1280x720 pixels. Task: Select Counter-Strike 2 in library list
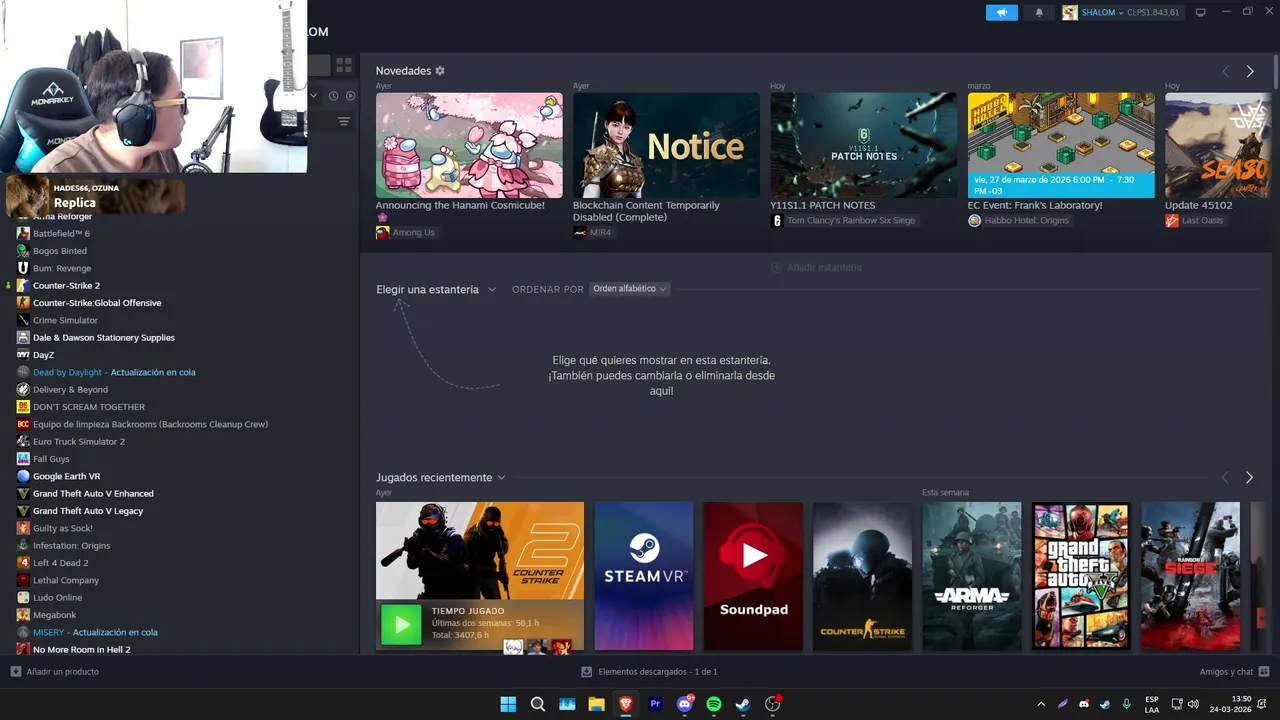click(x=66, y=286)
